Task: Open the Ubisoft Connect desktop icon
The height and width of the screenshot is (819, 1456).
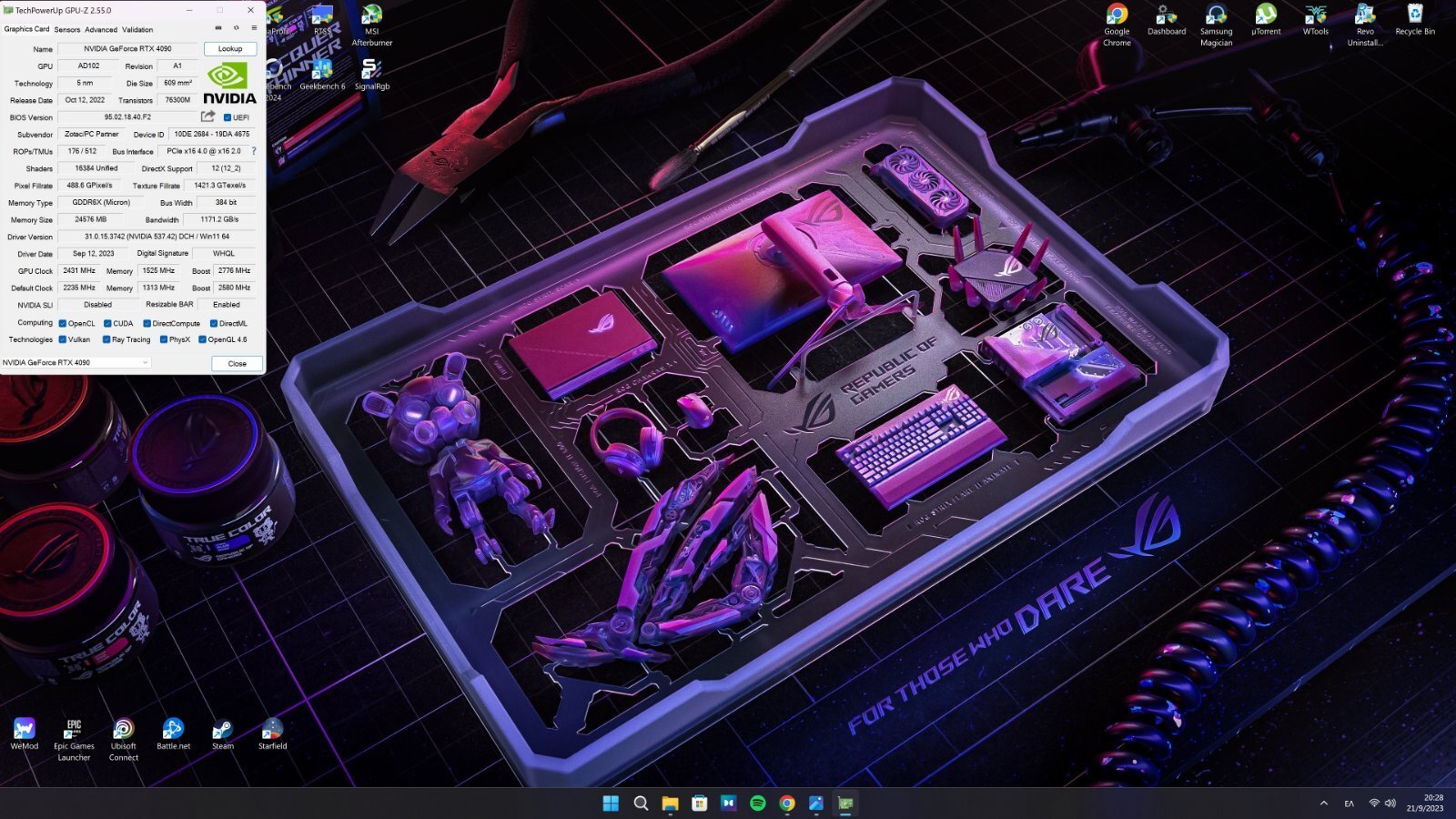Action: pyautogui.click(x=124, y=740)
